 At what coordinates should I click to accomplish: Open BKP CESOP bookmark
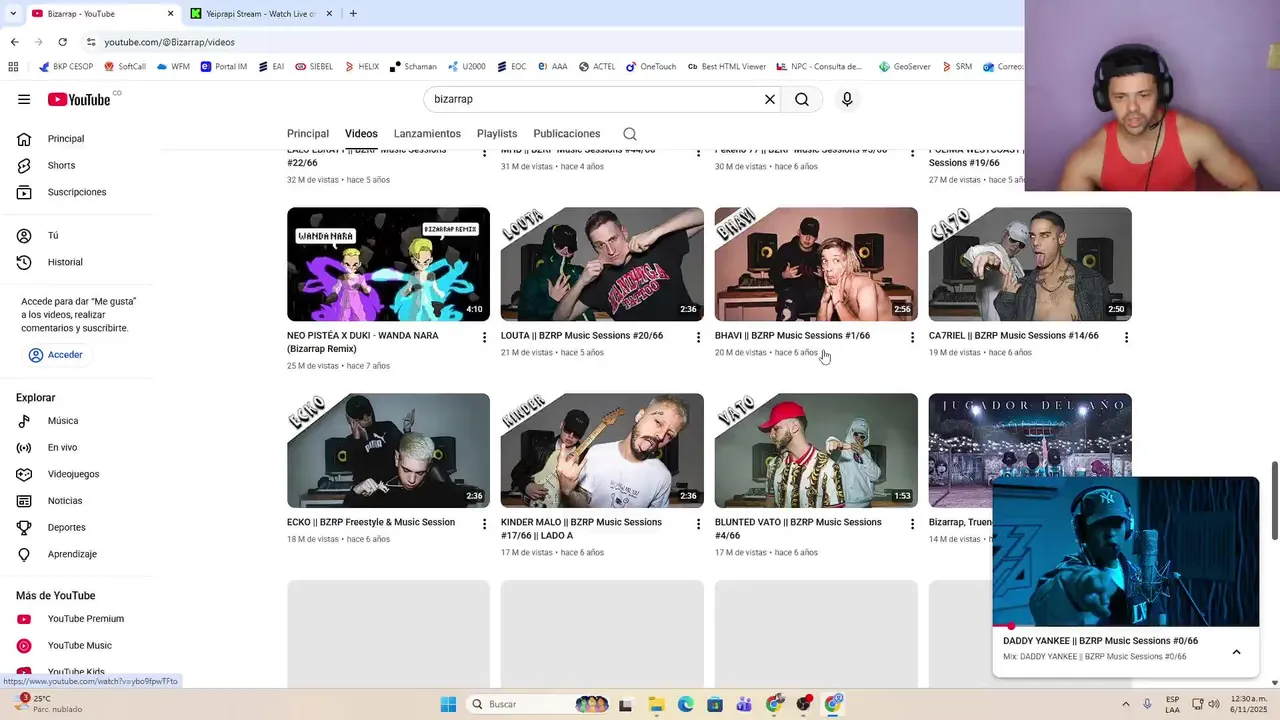[66, 67]
